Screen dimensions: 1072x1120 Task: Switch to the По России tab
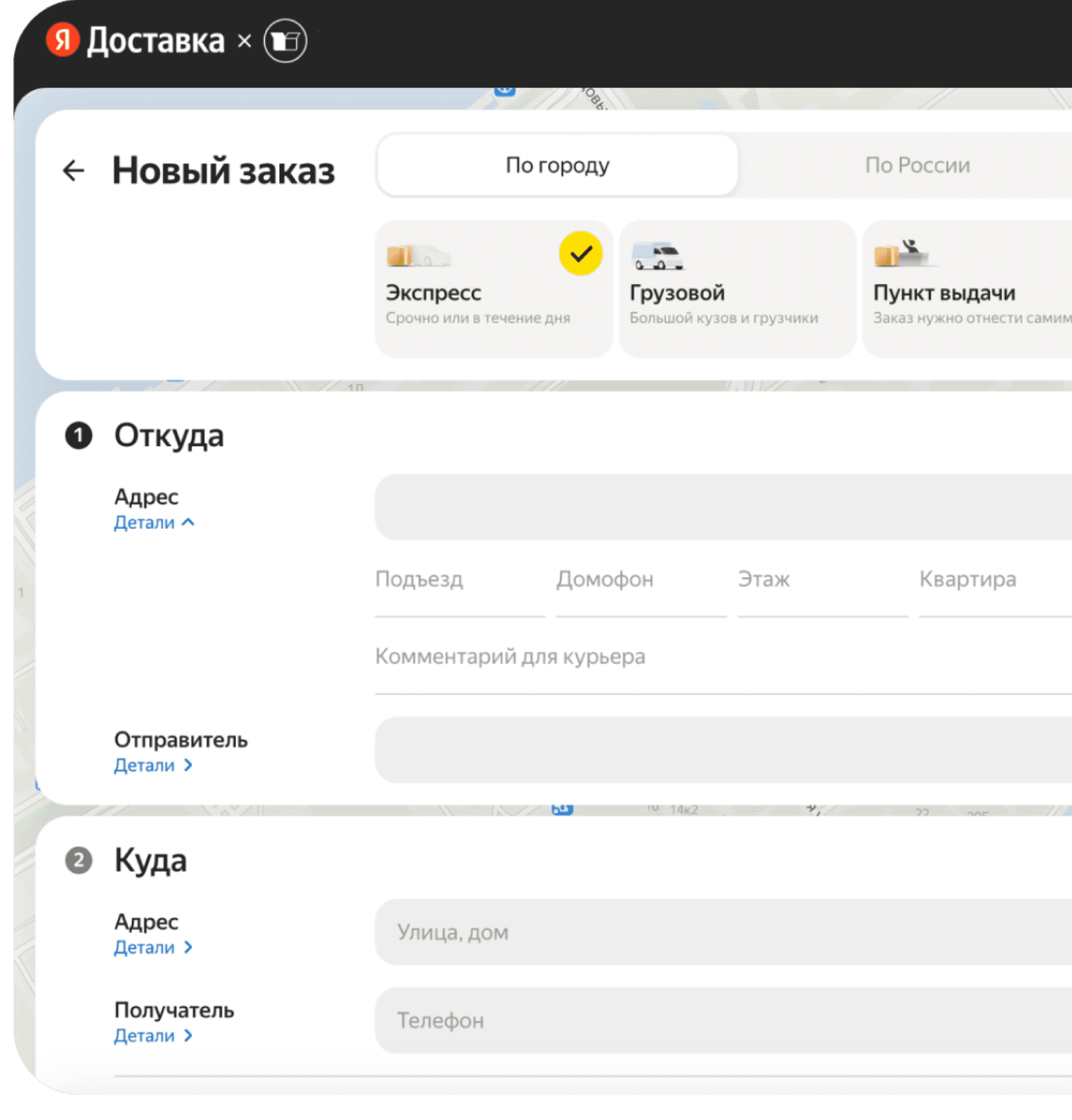tap(917, 165)
